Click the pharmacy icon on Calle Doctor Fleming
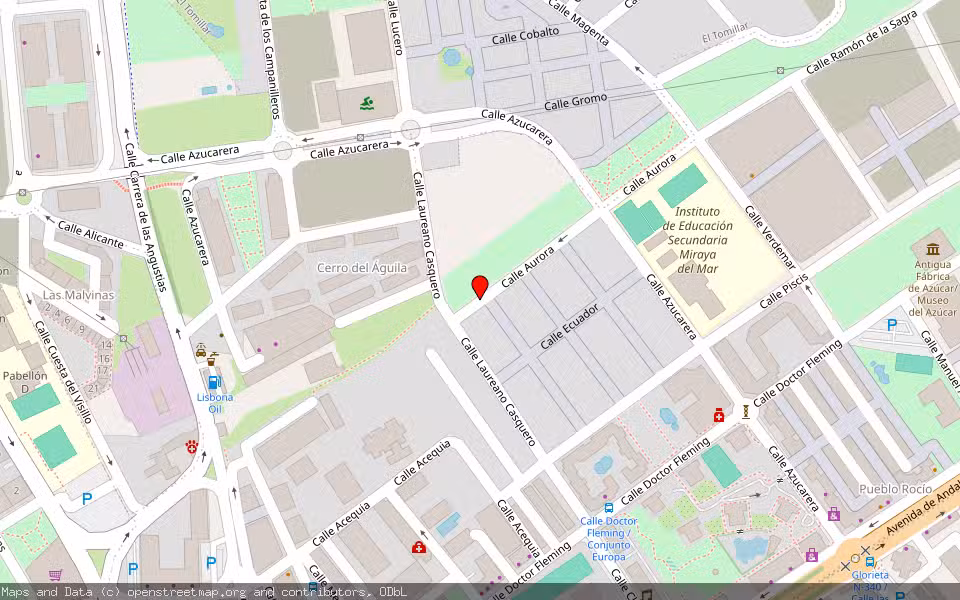Viewport: 960px width, 600px height. (x=719, y=416)
